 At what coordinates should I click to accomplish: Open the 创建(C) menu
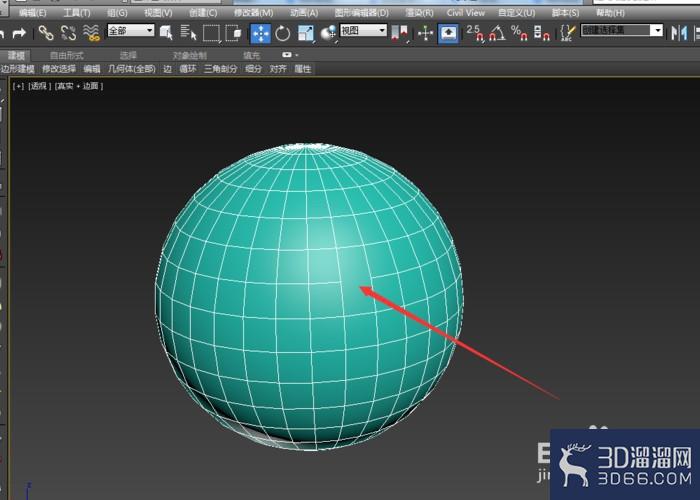[x=203, y=13]
